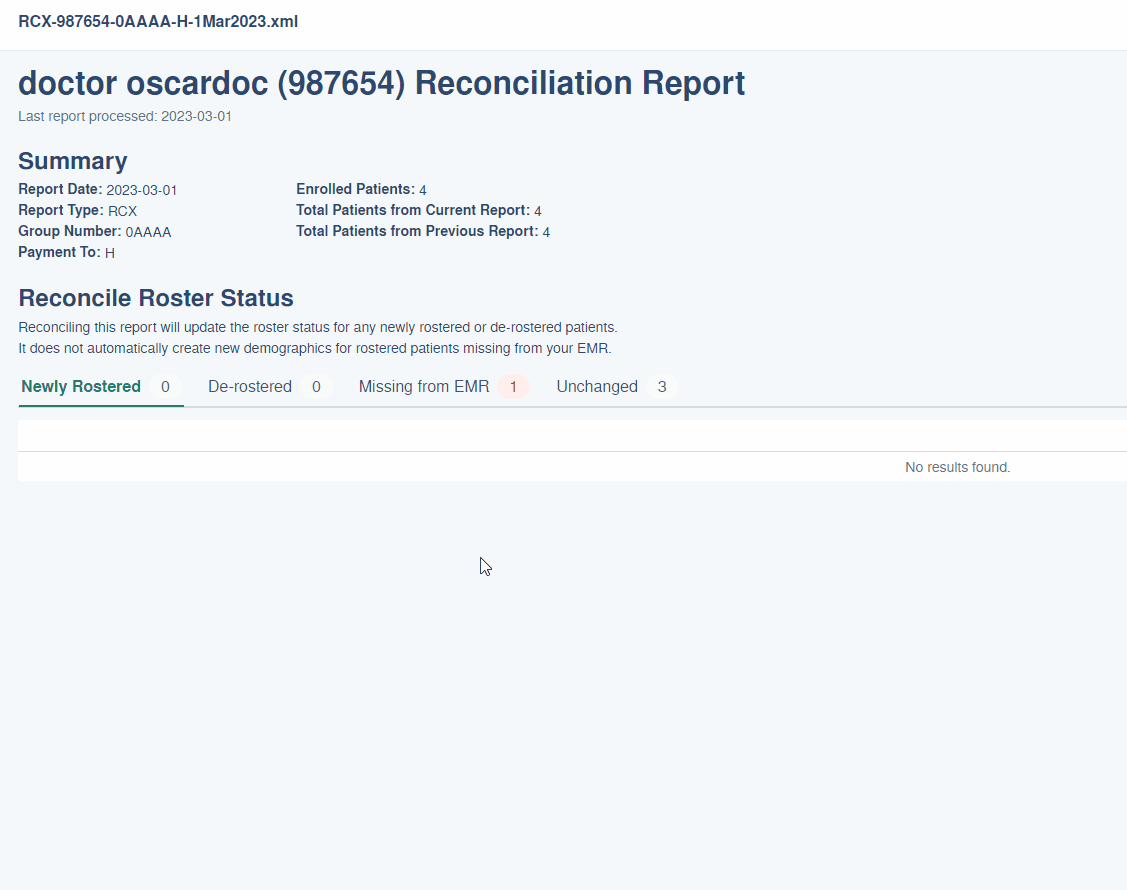The height and width of the screenshot is (890, 1127).
Task: Select the Newly Rostered tab
Action: point(81,386)
